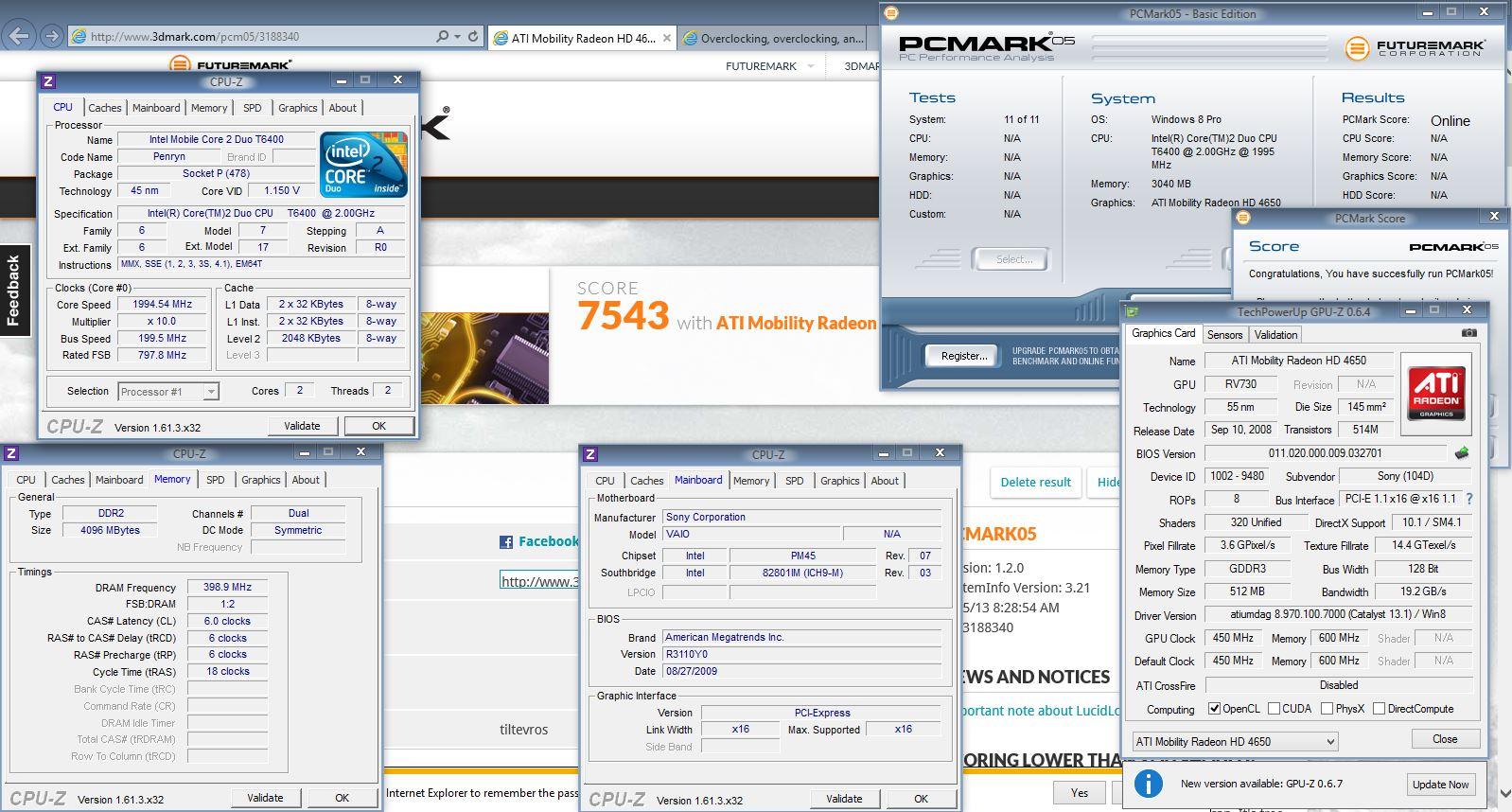
Task: Click the CPU-Z icon of Memory window
Action: click(x=12, y=453)
